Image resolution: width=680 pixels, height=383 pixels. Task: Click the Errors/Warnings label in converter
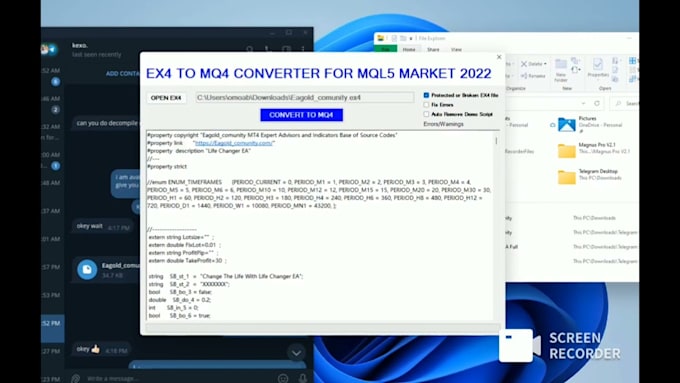443,124
